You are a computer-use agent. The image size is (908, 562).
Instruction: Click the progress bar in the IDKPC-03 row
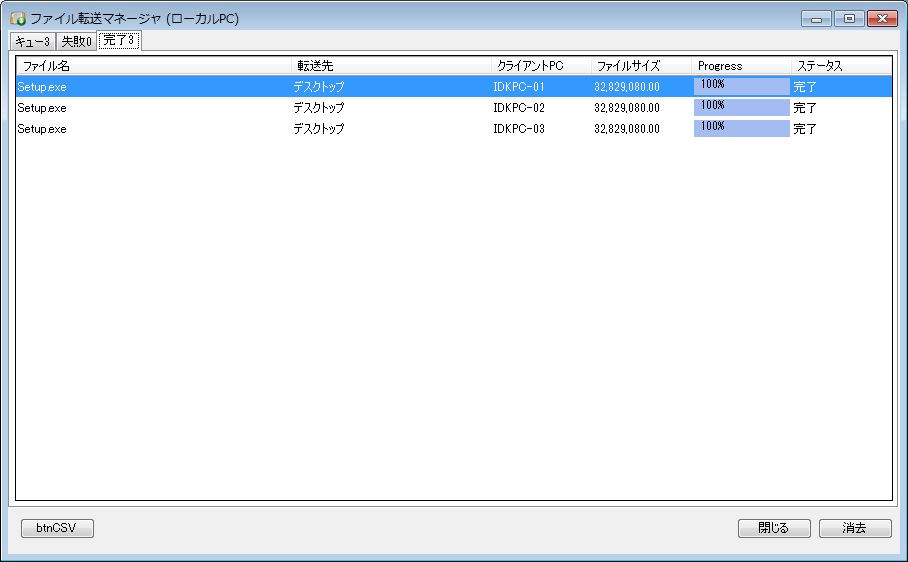tap(741, 129)
